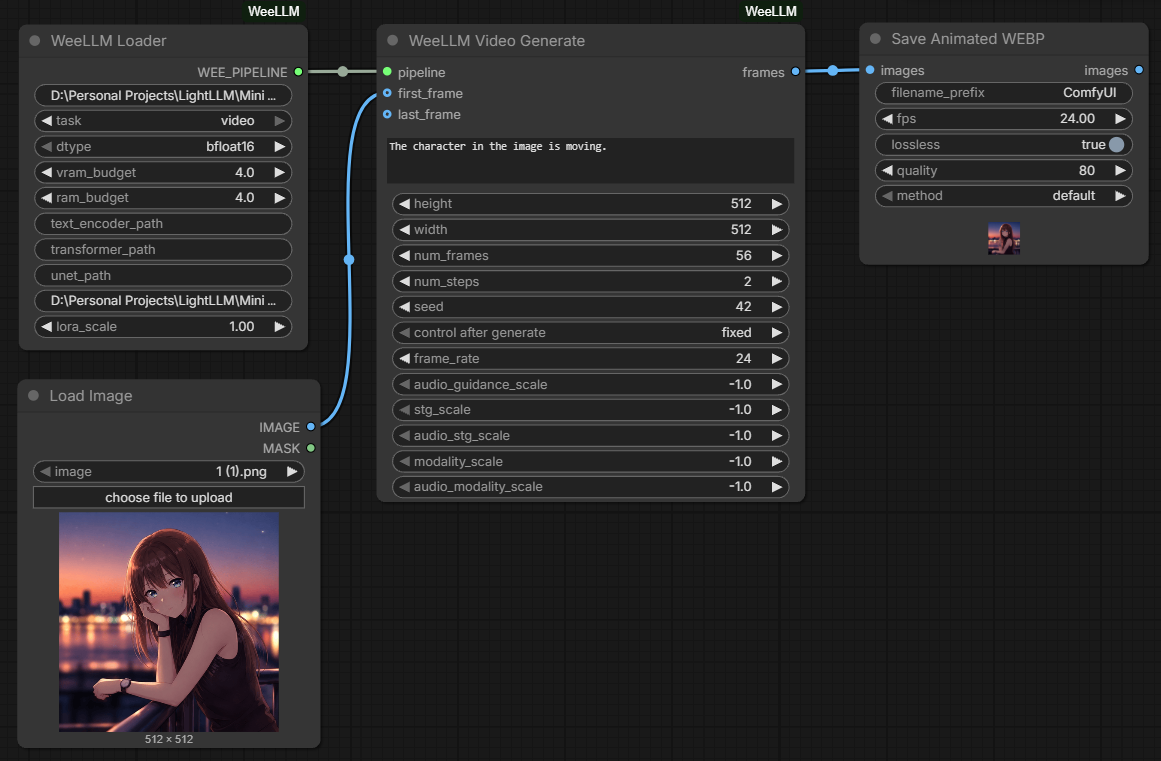Click the Save Animated WEBP node title
This screenshot has width=1161, height=761.
[968, 38]
